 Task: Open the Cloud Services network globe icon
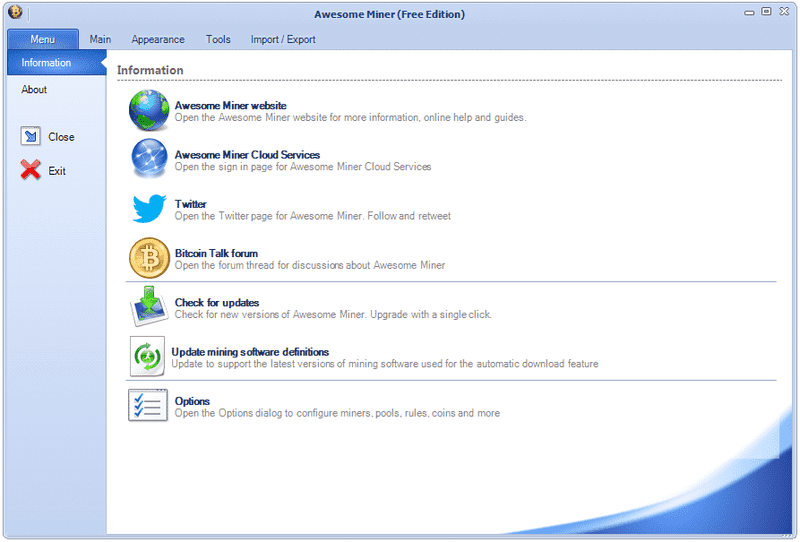[x=149, y=159]
